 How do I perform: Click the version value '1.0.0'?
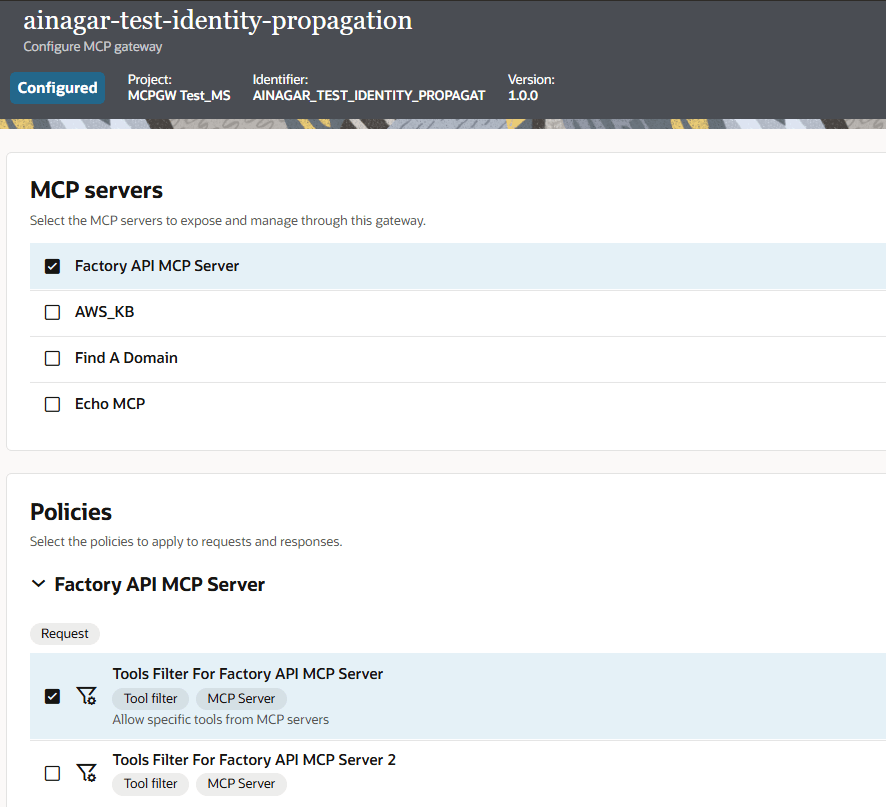(523, 96)
